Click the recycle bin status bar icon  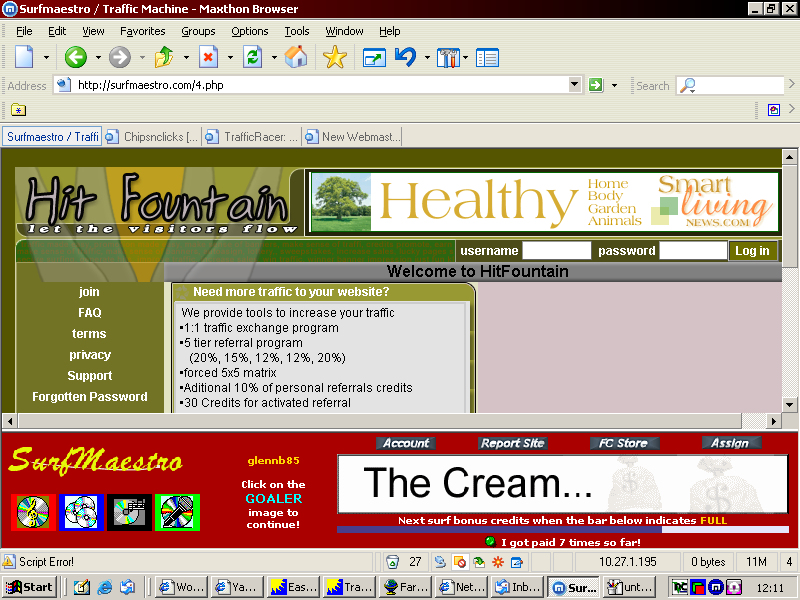(392, 562)
